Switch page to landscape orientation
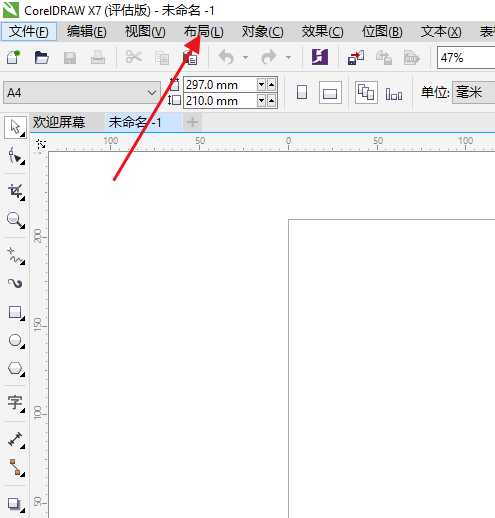This screenshot has width=495, height=518. click(330, 93)
